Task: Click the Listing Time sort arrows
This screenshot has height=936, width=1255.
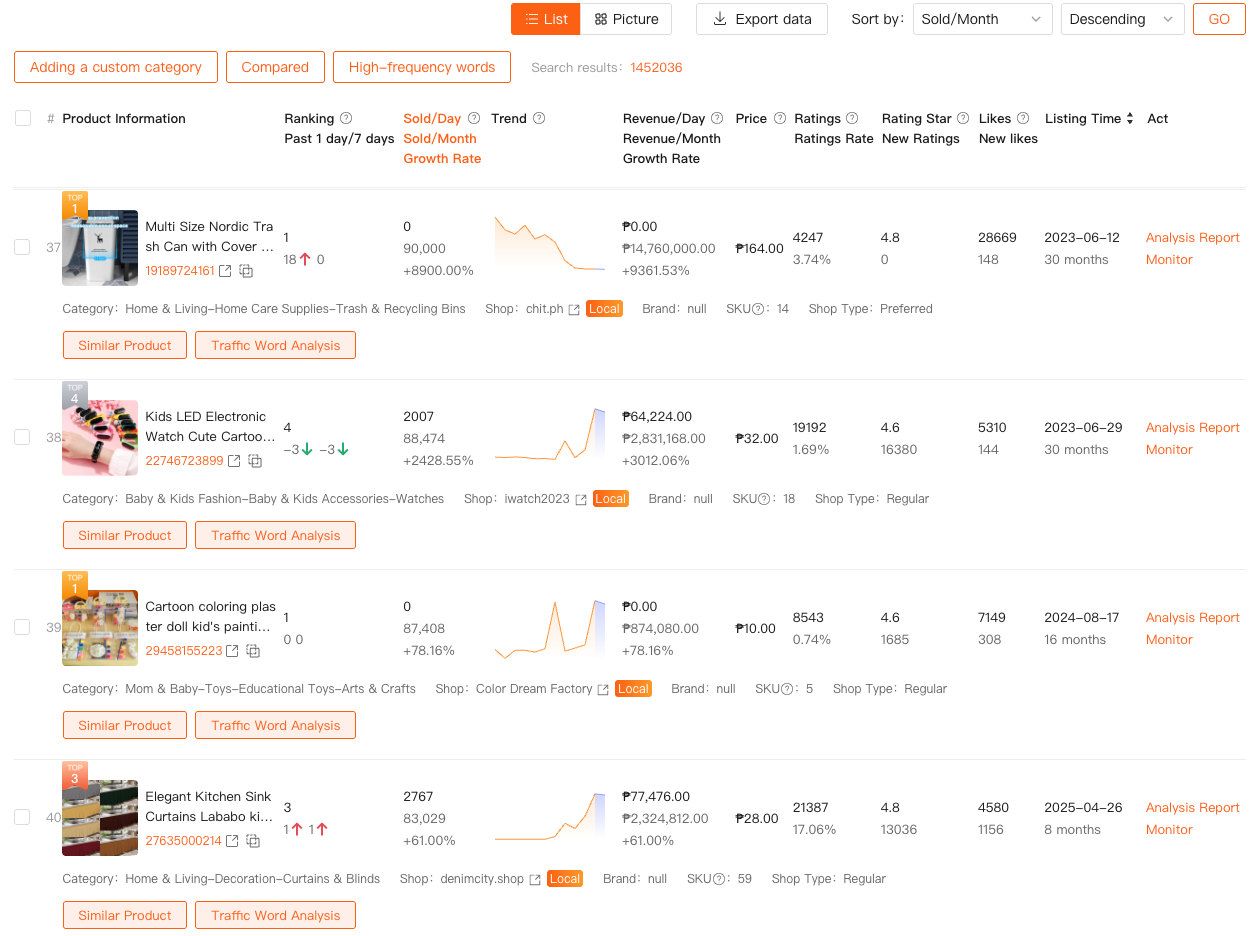Action: point(1130,118)
